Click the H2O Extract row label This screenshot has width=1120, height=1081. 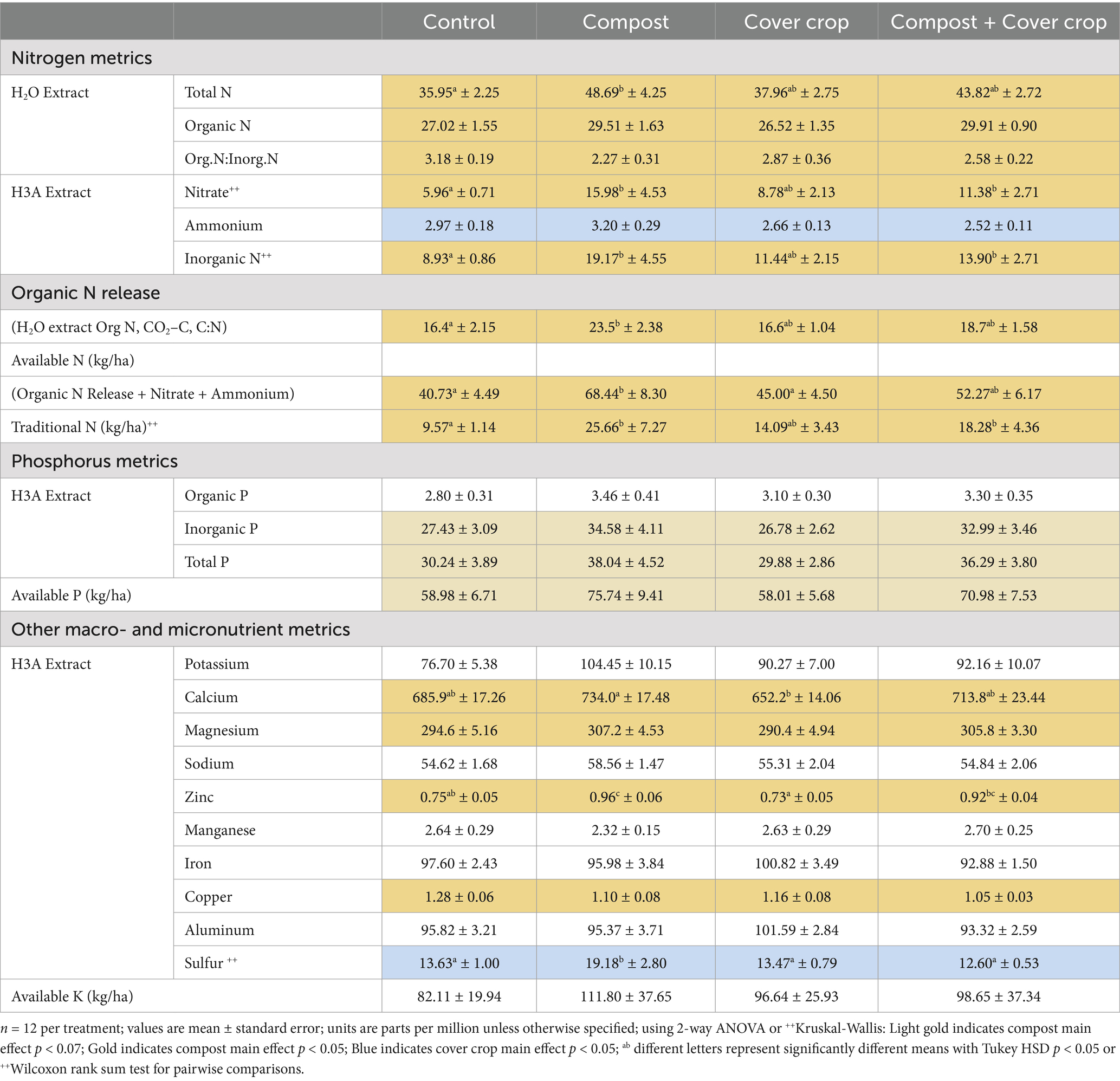[x=50, y=93]
